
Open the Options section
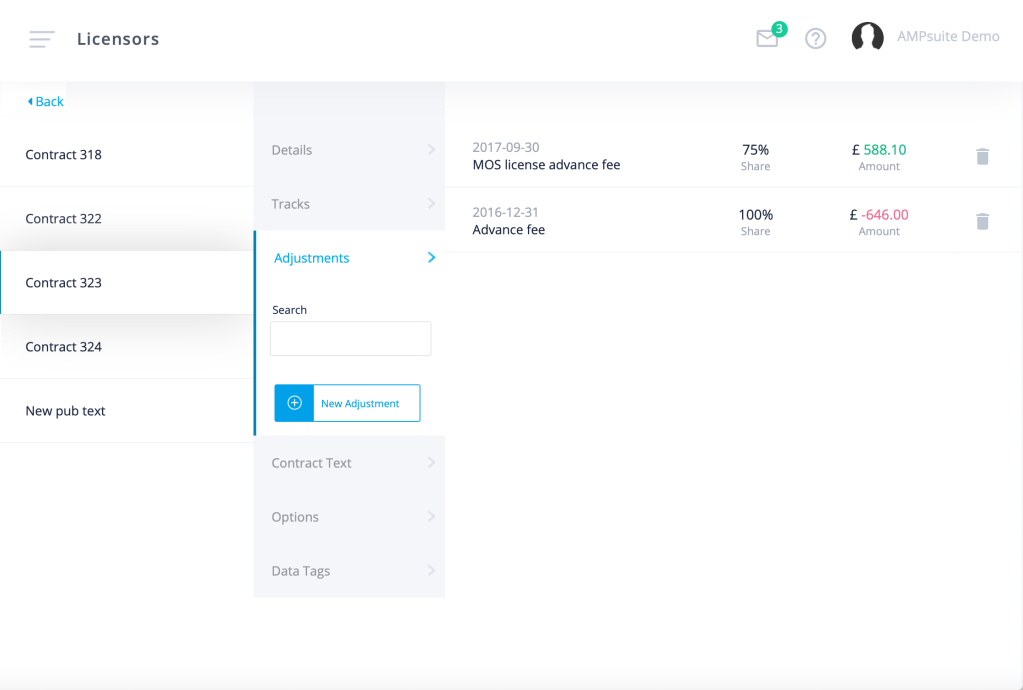click(x=350, y=517)
